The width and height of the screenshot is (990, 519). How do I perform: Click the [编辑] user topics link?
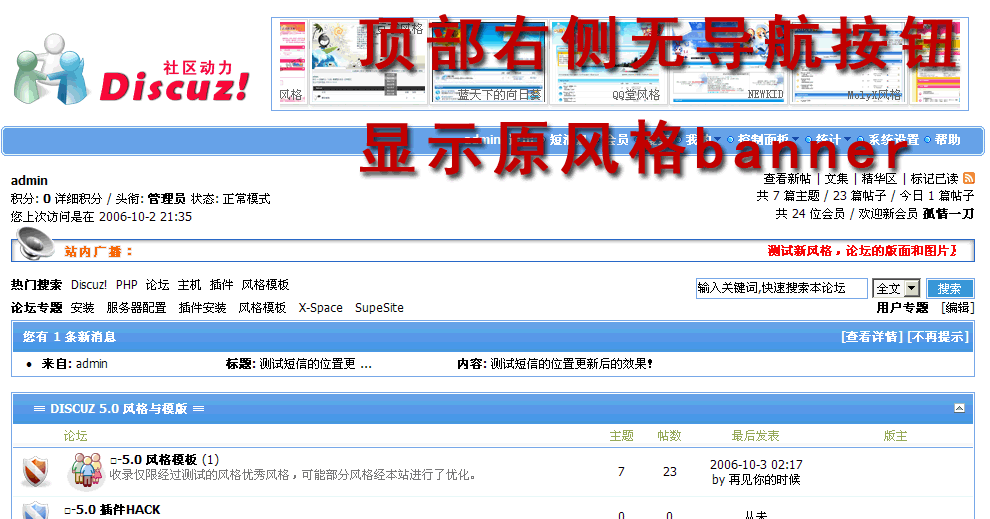point(958,307)
